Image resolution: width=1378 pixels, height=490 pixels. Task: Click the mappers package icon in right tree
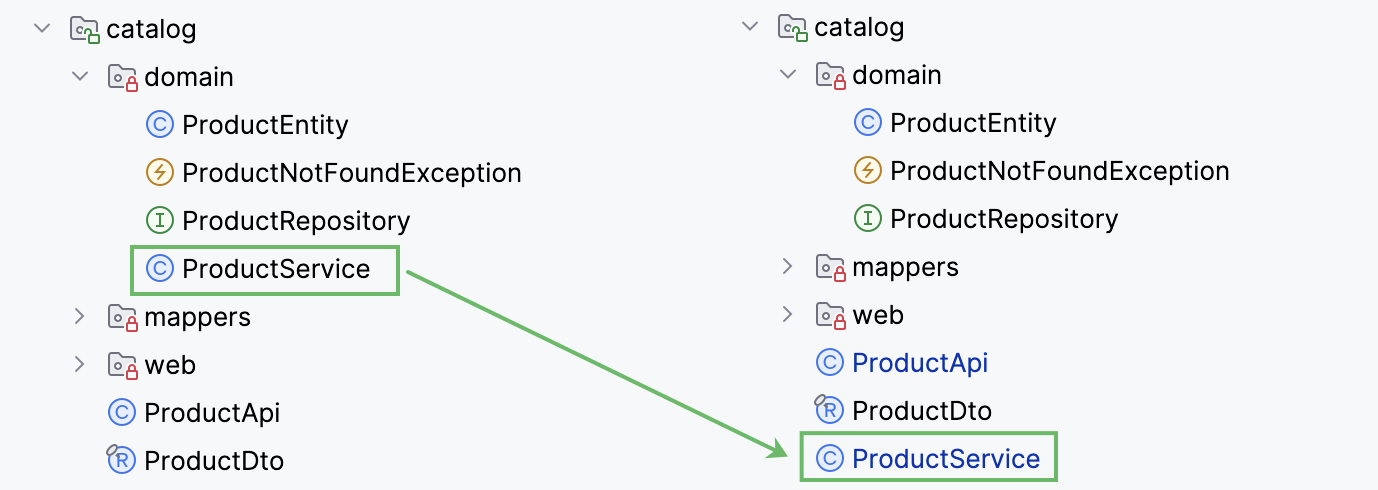point(829,267)
